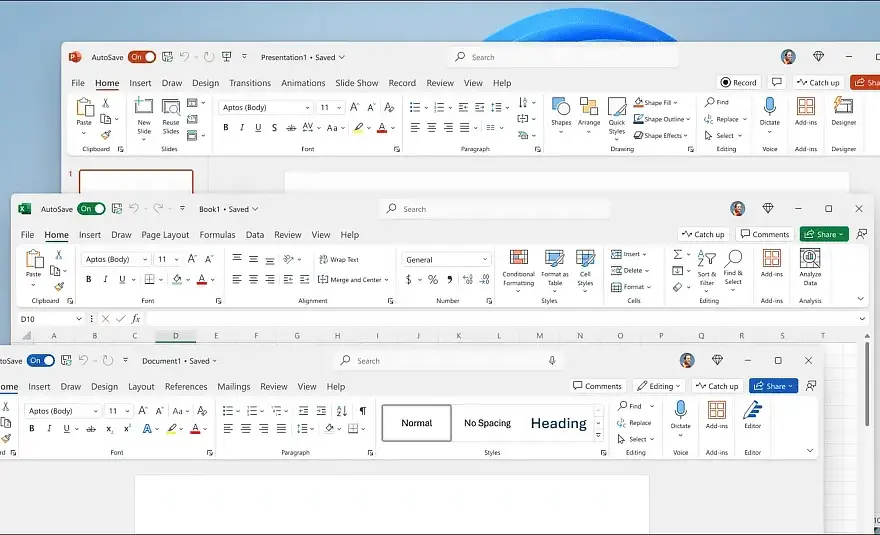Toggle Bold in Excel Font group
The image size is (880, 535).
(88, 280)
